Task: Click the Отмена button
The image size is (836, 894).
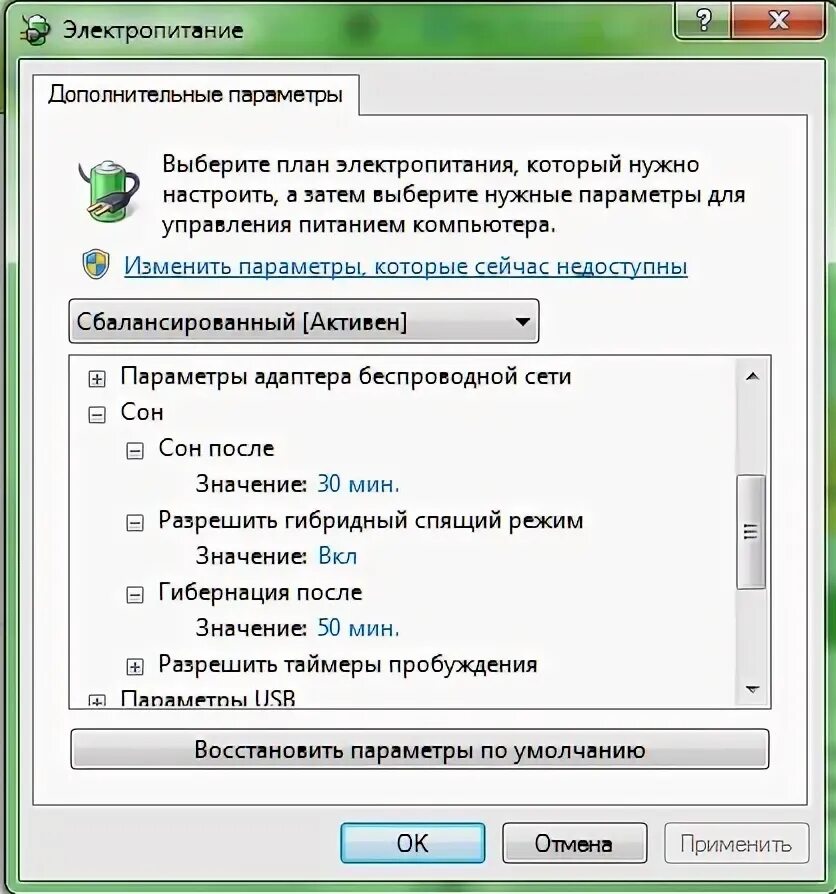Action: coord(574,843)
